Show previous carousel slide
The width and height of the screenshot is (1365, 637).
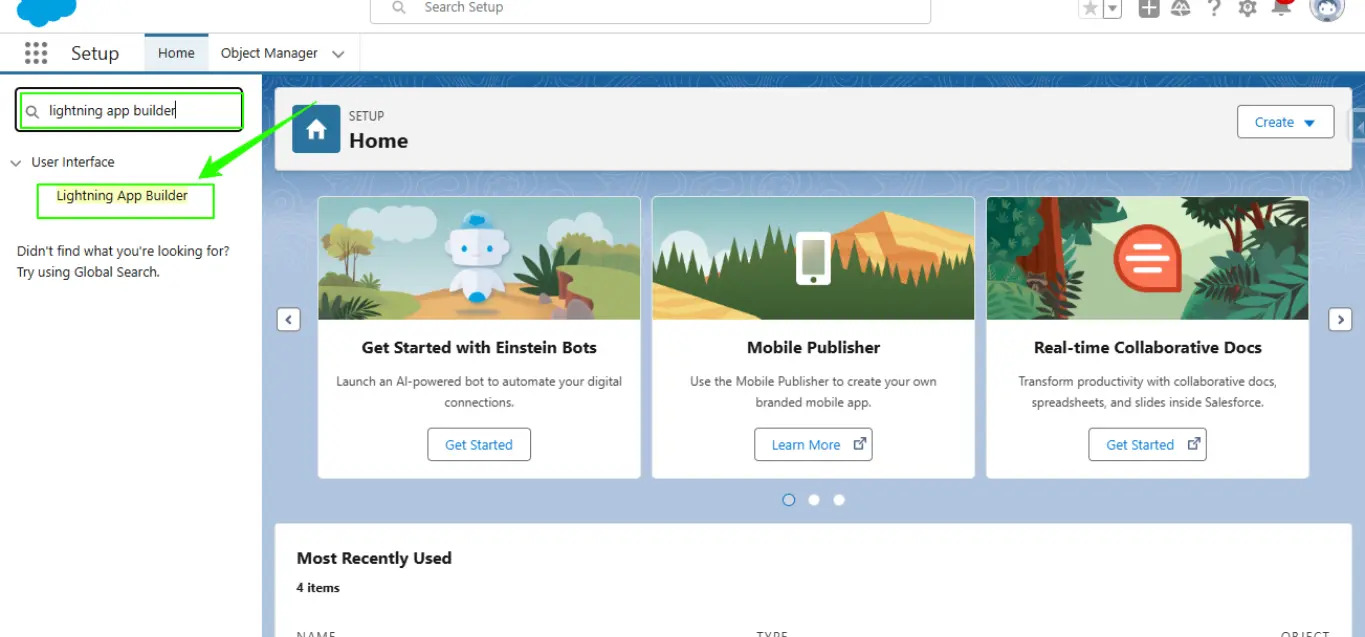(x=288, y=319)
